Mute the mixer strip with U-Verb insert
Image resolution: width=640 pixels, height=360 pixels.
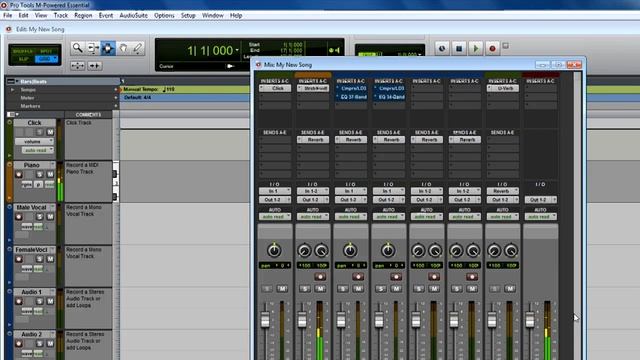(510, 289)
